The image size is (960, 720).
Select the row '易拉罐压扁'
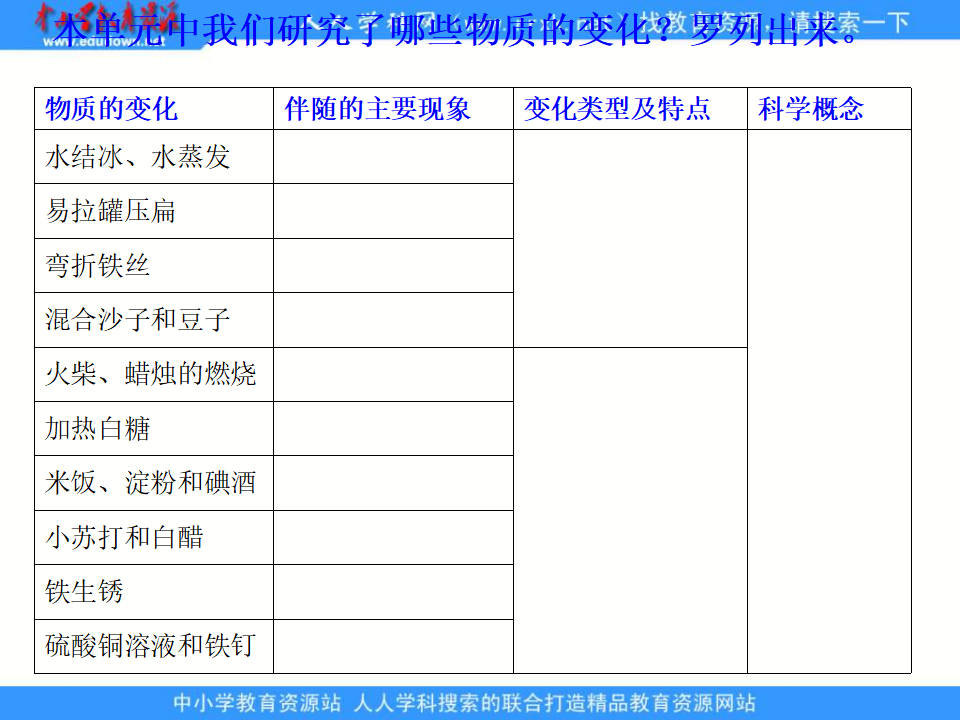tap(154, 211)
